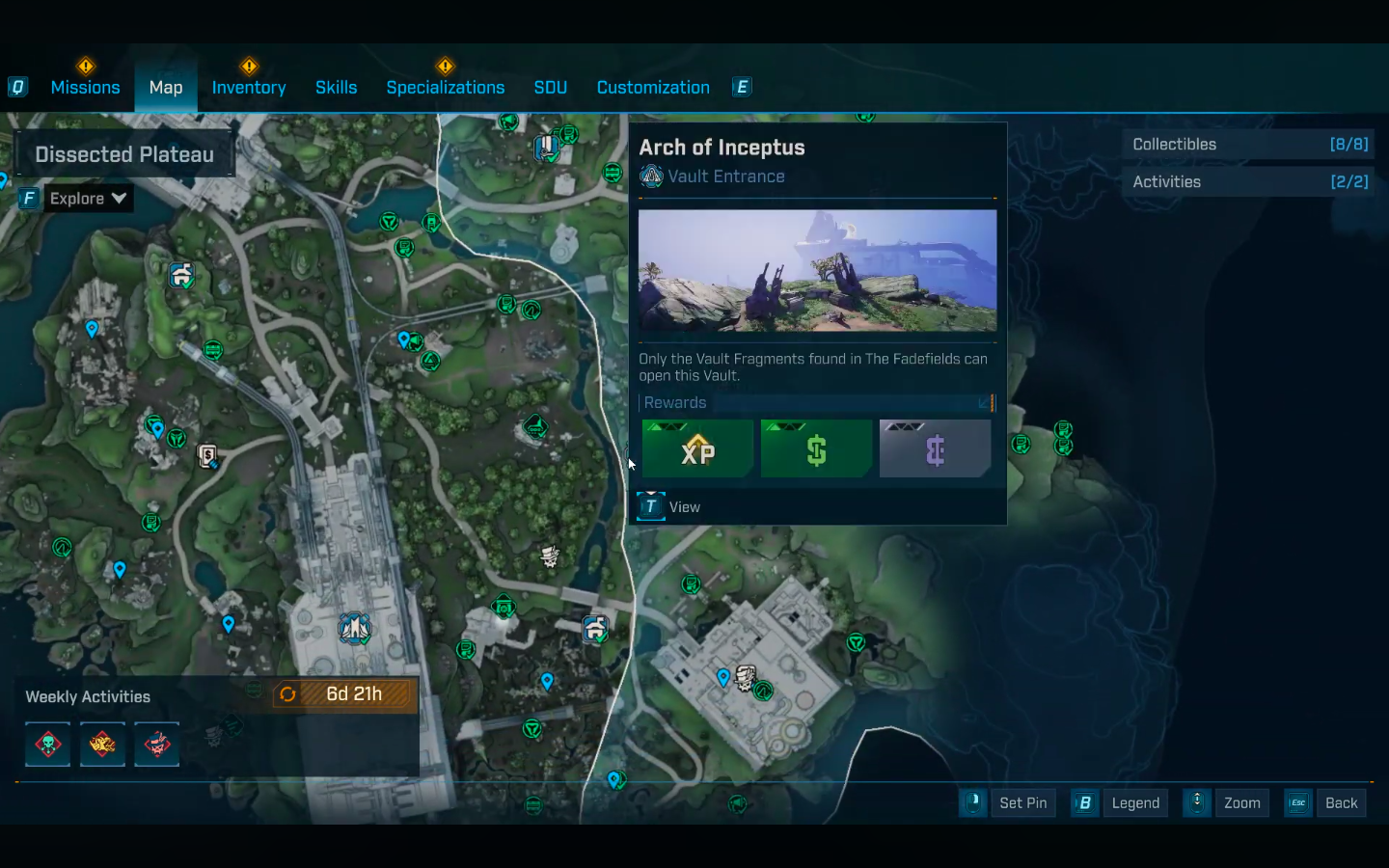
Task: Open the SDU tab
Action: tap(551, 88)
